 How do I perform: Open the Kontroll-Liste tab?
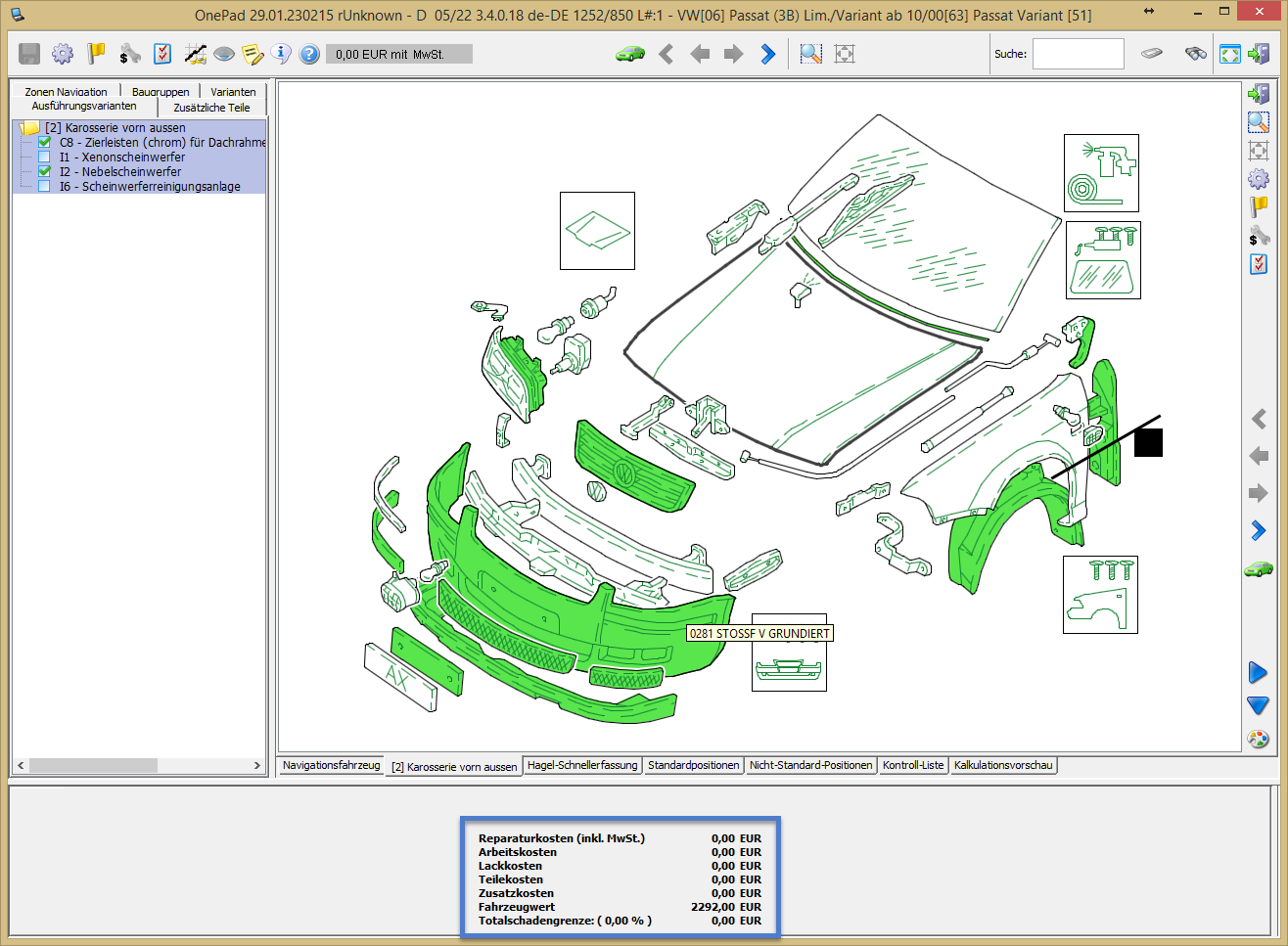(x=913, y=765)
